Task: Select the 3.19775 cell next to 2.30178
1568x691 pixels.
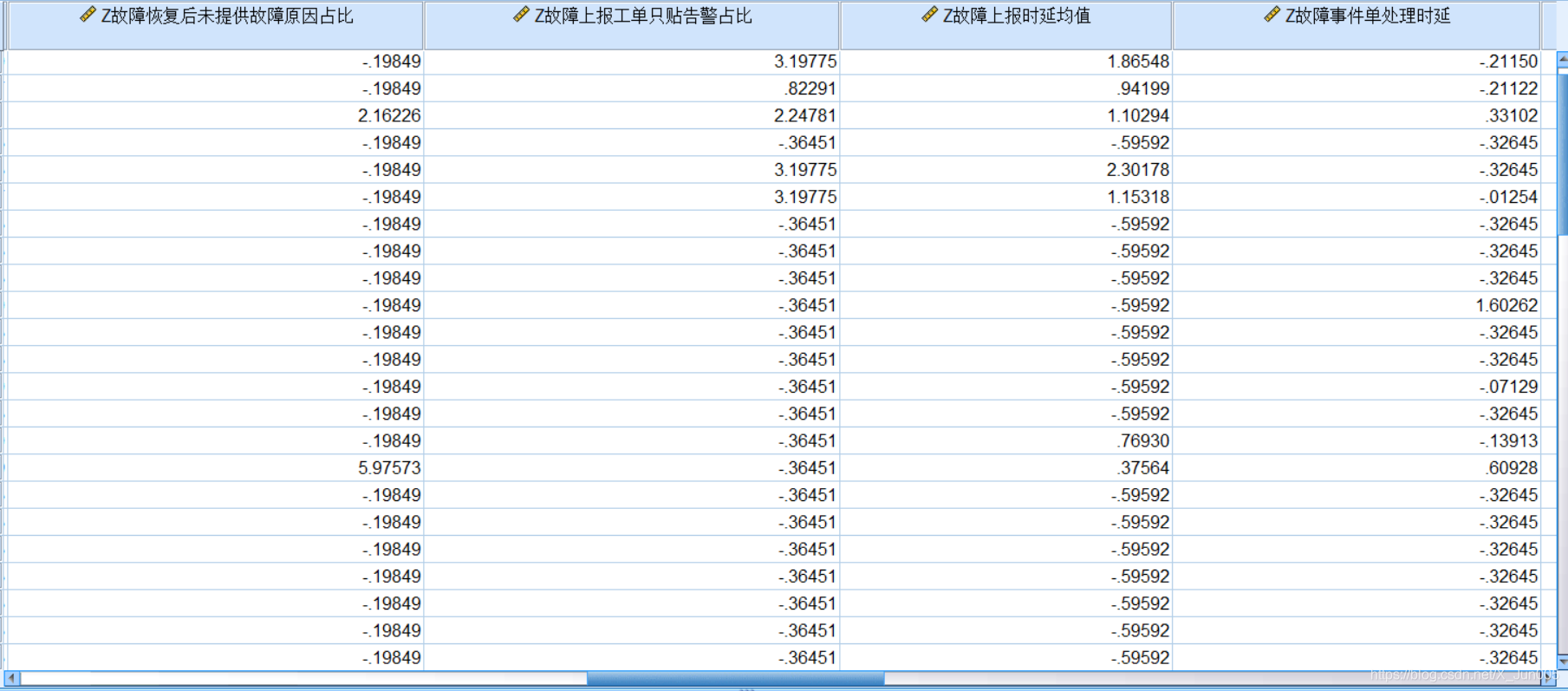Action: pyautogui.click(x=632, y=170)
